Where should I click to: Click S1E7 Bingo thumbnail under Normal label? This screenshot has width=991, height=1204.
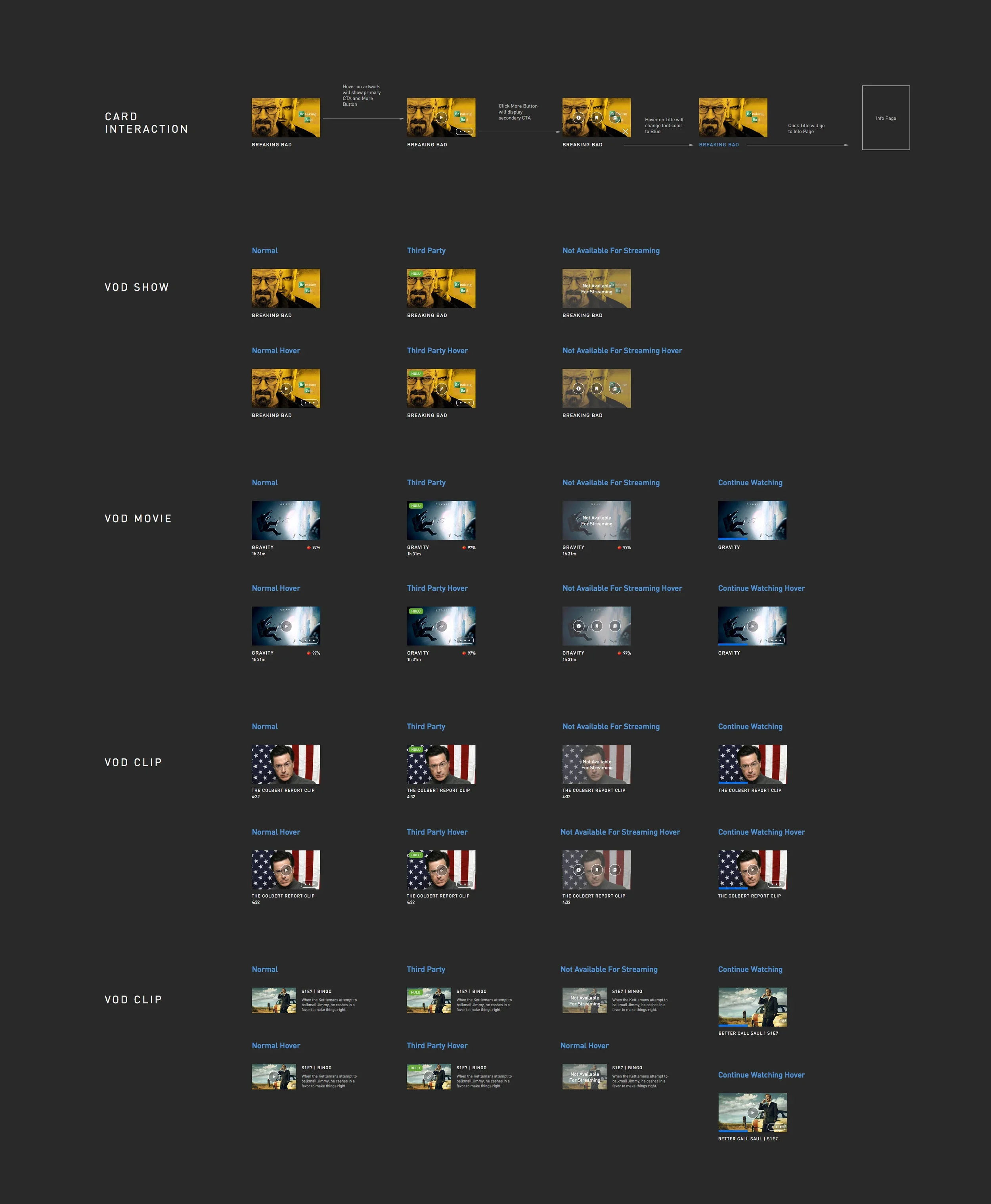(274, 1000)
